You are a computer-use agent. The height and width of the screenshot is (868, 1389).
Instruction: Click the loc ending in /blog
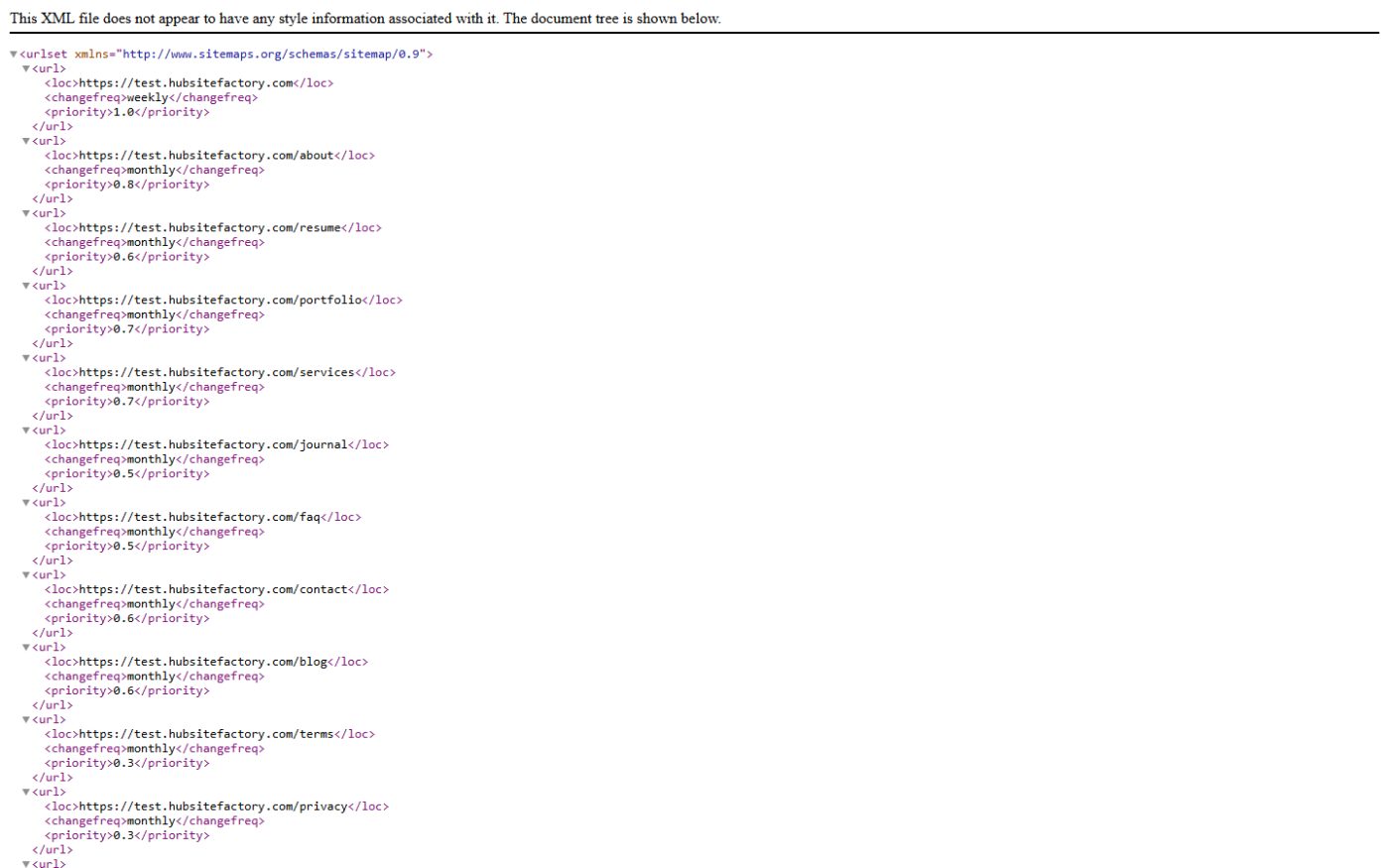206,663
